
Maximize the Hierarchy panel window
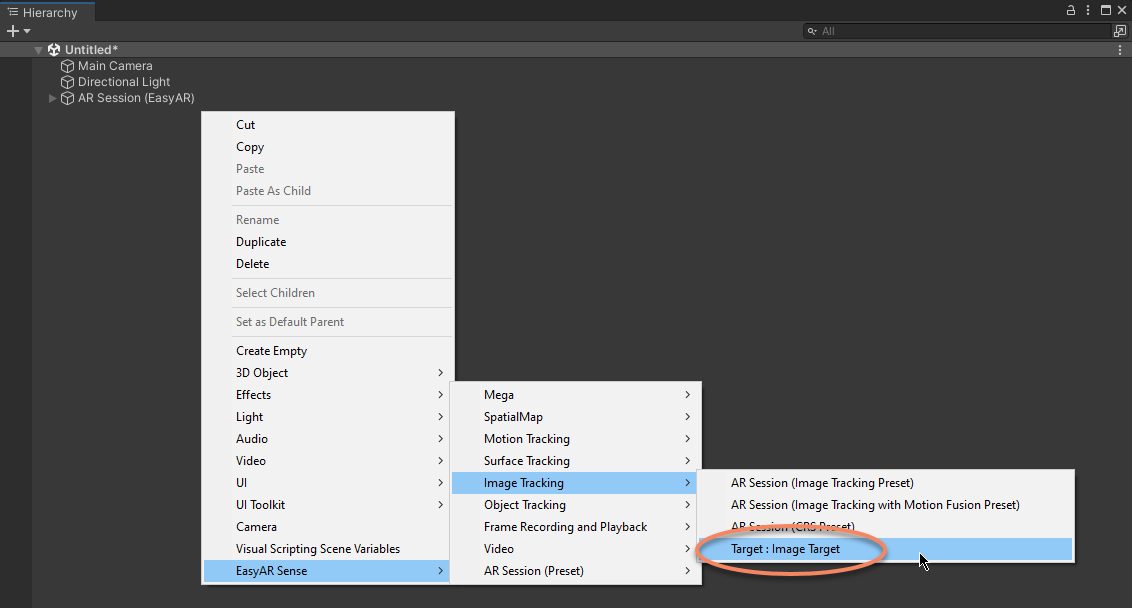coord(1105,10)
